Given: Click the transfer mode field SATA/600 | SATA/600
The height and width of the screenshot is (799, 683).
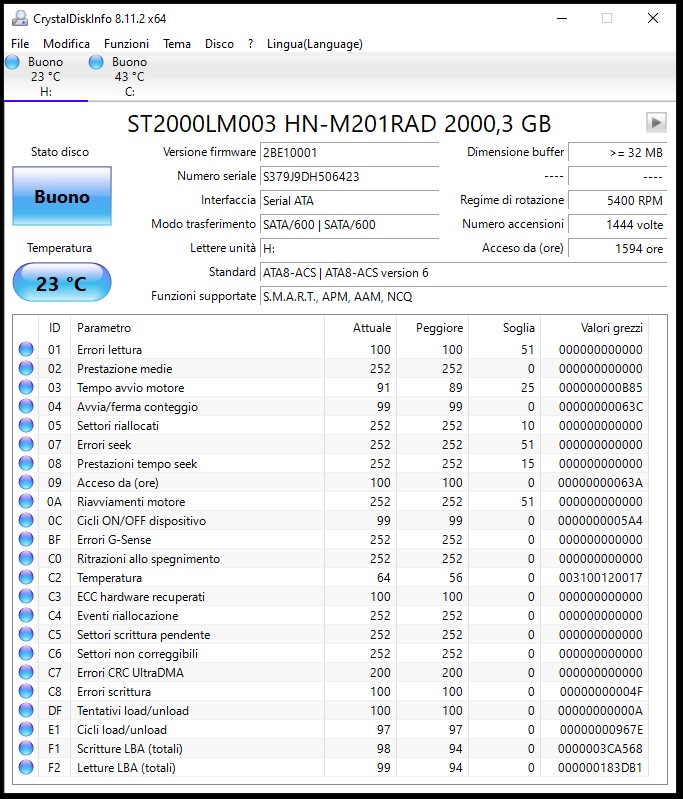Looking at the screenshot, I should 349,224.
